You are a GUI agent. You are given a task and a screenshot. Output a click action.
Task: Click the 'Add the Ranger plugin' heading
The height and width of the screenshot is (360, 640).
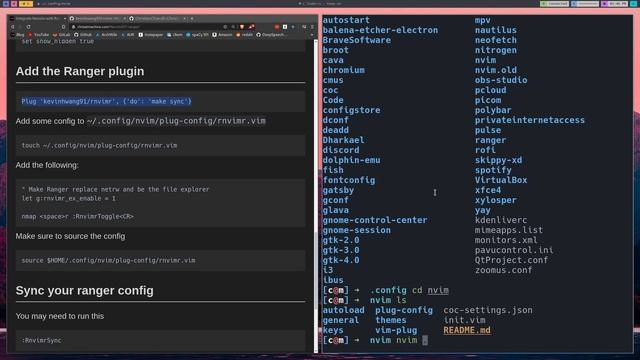coord(80,71)
